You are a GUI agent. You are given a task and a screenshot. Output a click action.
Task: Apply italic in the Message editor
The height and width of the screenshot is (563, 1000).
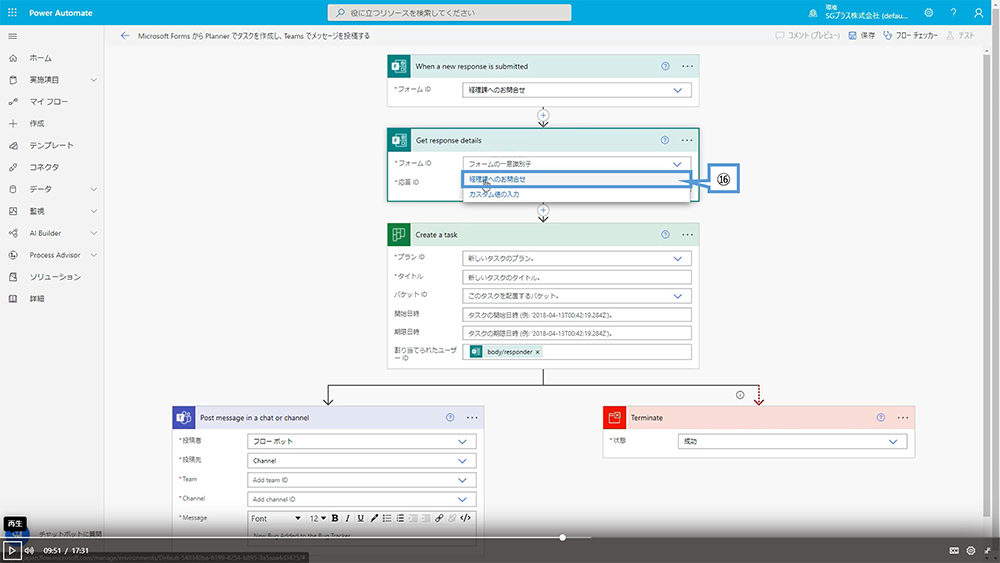[x=348, y=518]
